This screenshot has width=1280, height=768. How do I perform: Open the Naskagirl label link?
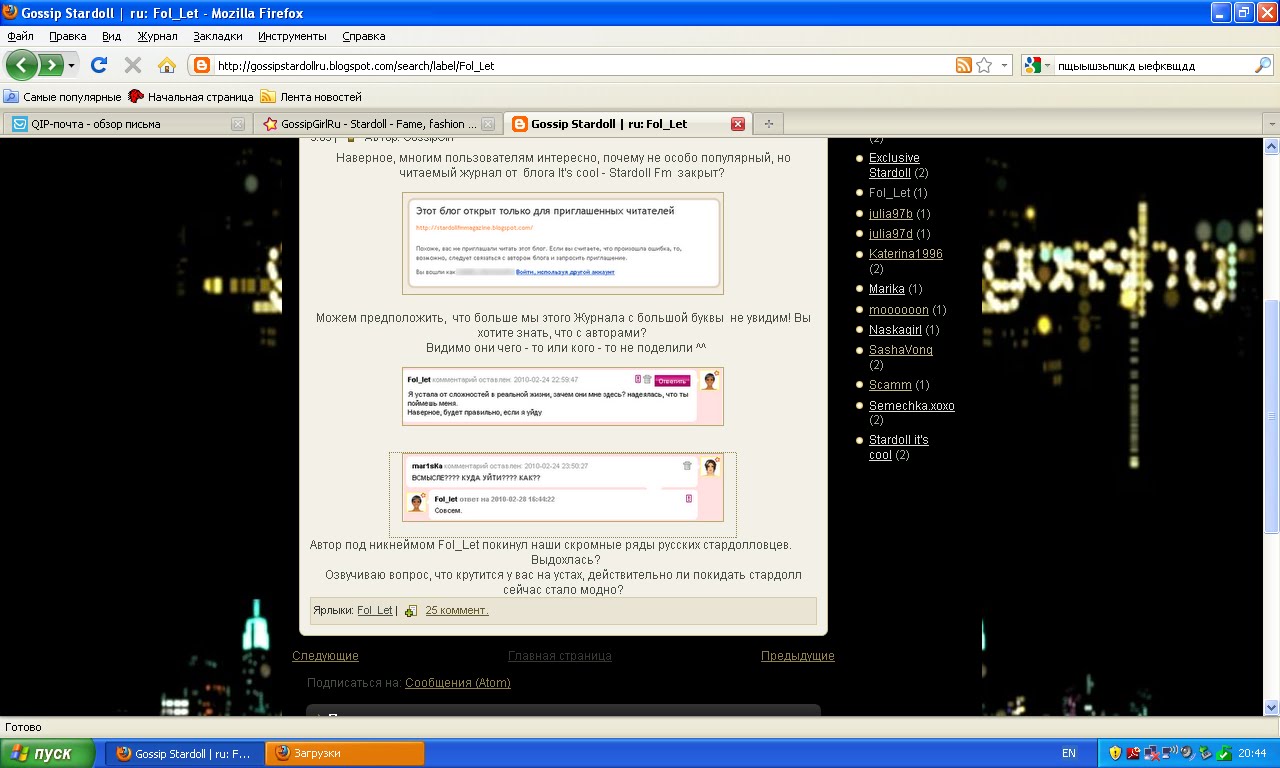coord(896,330)
